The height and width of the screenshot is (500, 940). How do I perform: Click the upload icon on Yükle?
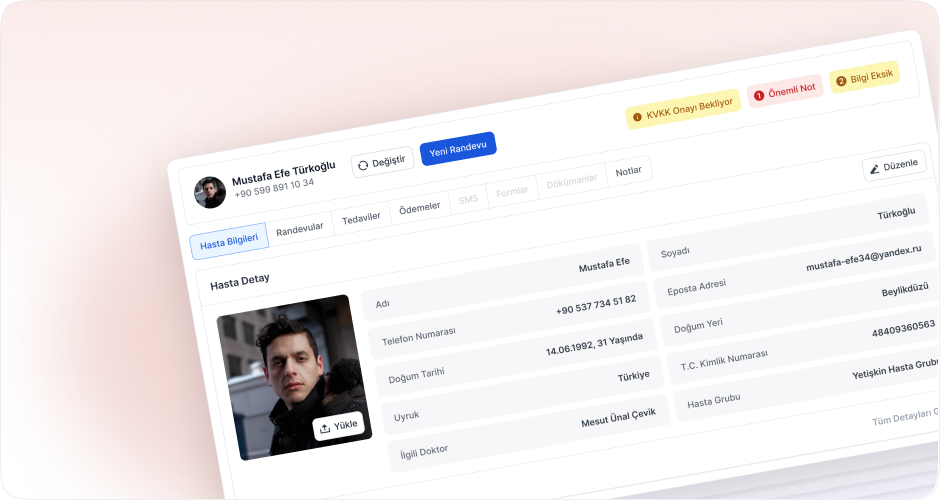point(324,429)
